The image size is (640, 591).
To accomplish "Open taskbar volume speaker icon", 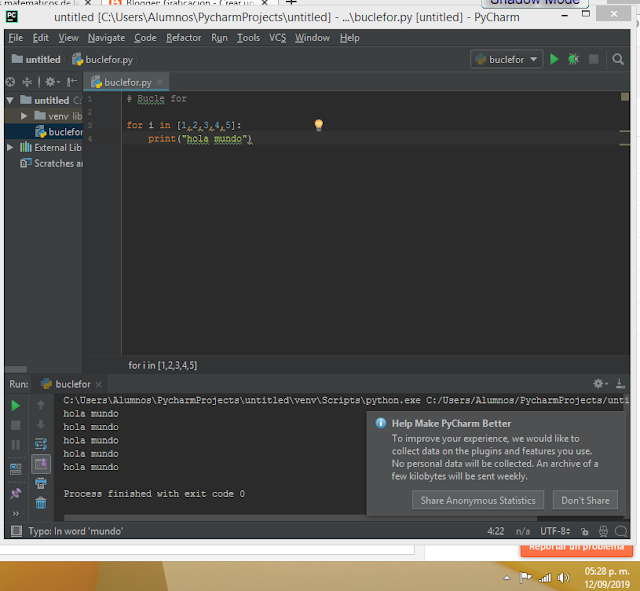I will coord(563,578).
